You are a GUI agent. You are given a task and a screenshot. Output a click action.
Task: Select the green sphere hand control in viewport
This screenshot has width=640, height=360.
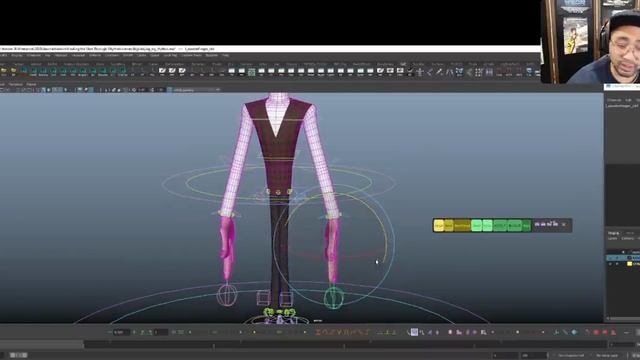coord(334,297)
